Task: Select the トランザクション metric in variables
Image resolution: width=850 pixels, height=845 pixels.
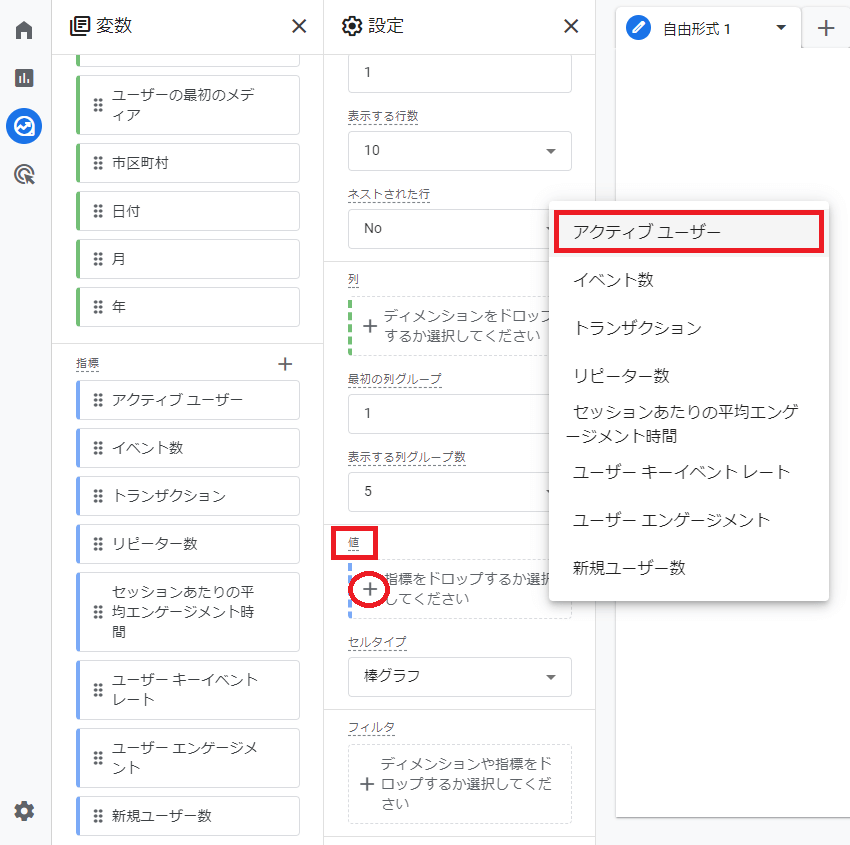Action: pos(188,496)
